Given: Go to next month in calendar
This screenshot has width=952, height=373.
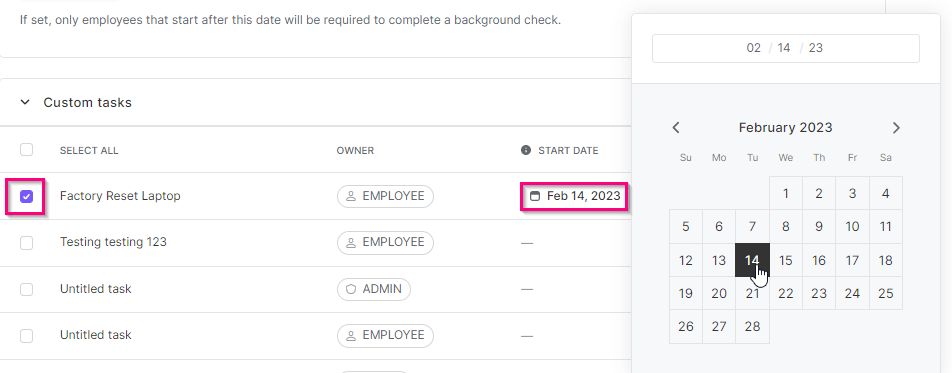Looking at the screenshot, I should pyautogui.click(x=896, y=128).
